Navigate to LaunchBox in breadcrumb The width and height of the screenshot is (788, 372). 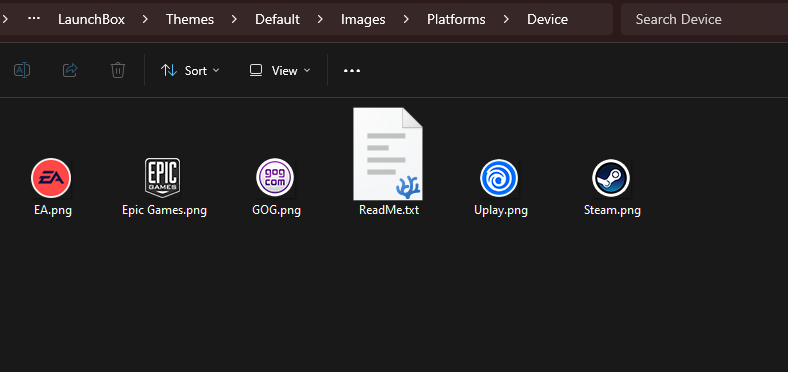point(91,20)
